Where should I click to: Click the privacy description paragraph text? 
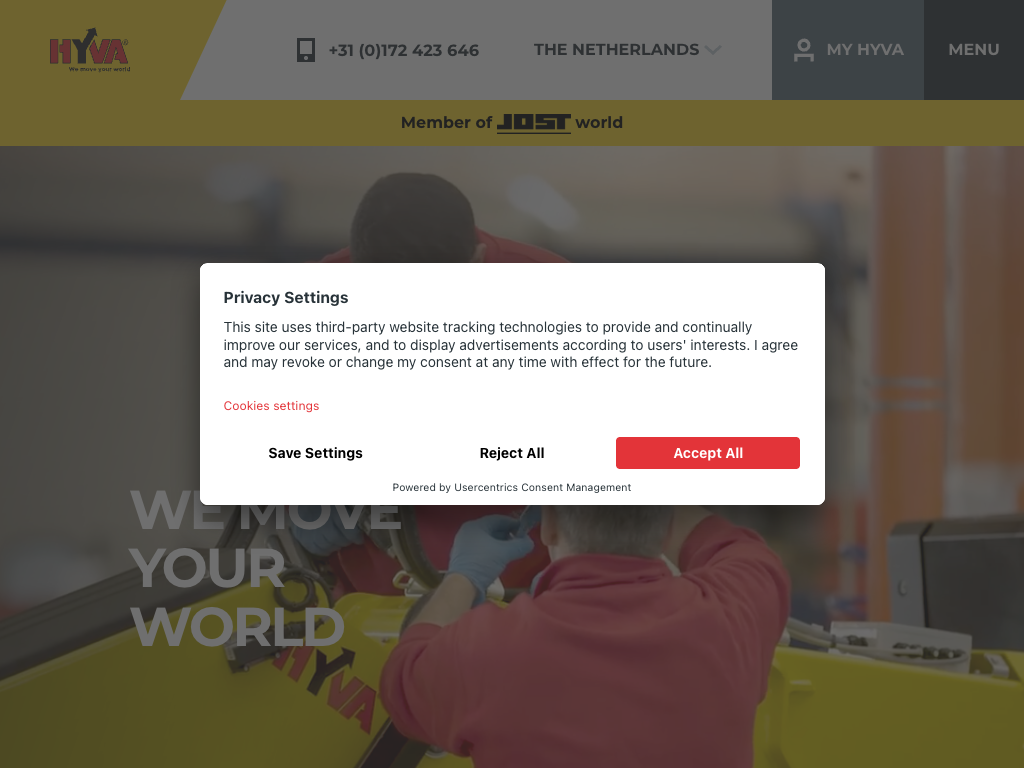click(x=511, y=345)
